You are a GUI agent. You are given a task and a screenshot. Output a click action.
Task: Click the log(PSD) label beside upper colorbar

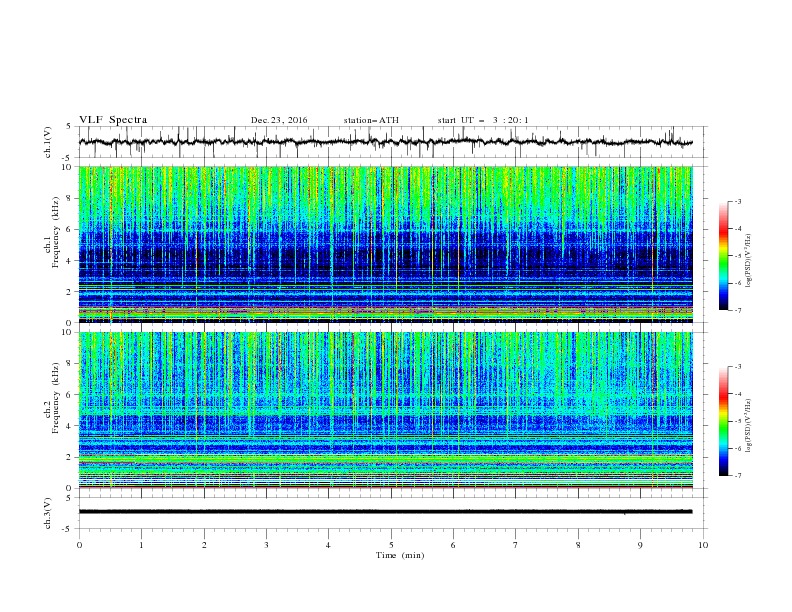pyautogui.click(x=749, y=261)
